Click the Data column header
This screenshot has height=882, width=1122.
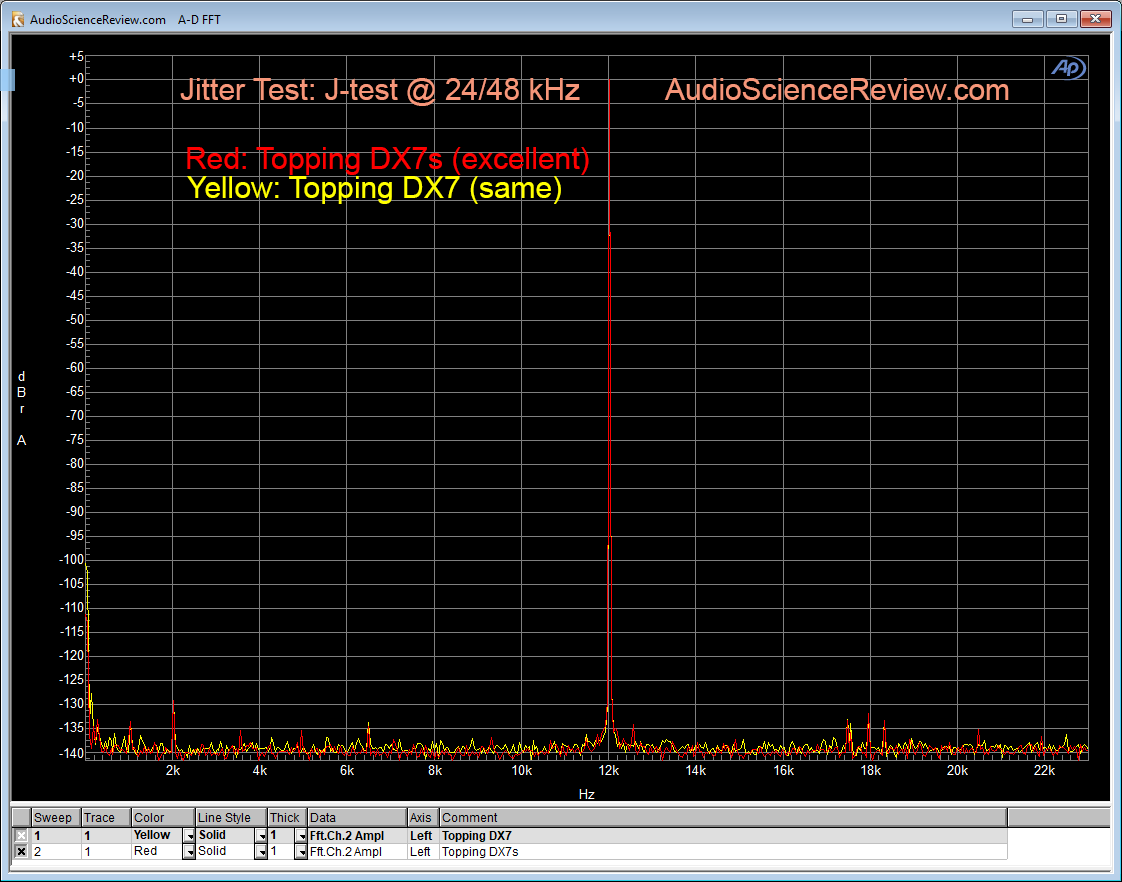point(357,818)
